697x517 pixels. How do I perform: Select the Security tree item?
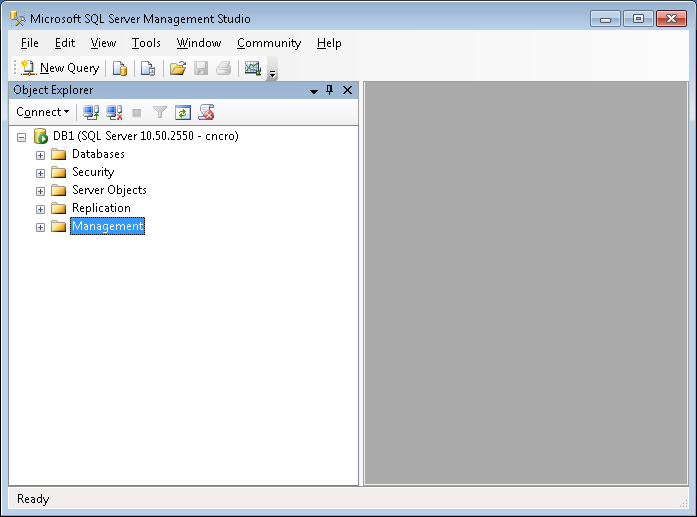93,172
